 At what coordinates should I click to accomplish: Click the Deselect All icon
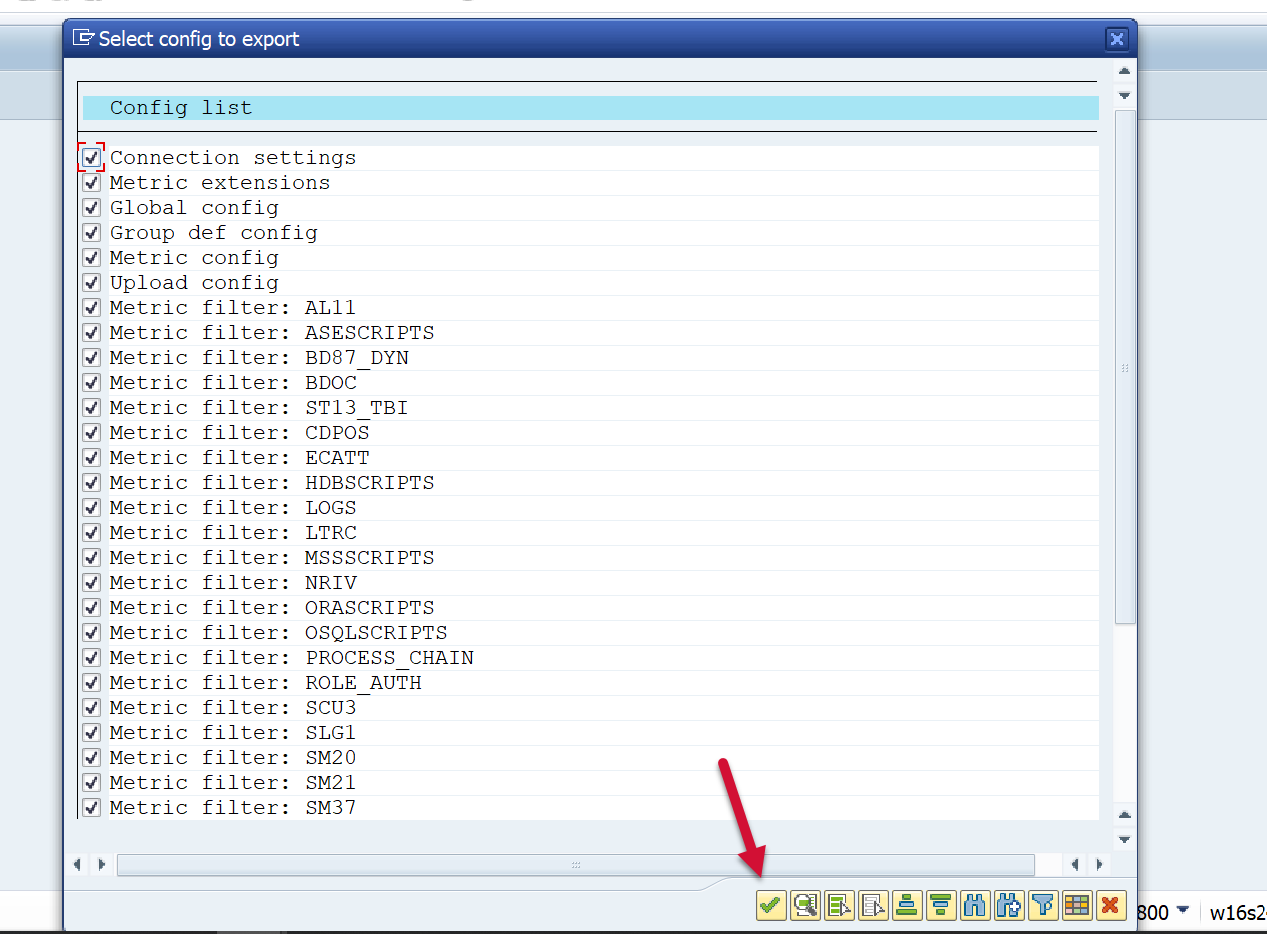pyautogui.click(x=873, y=905)
